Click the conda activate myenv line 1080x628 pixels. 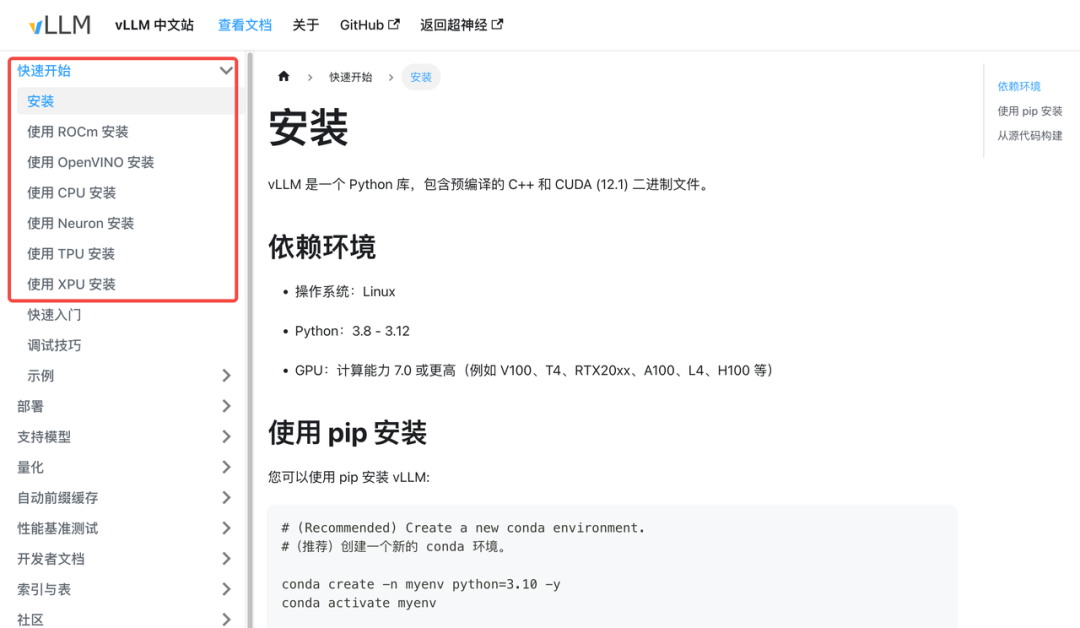[x=359, y=603]
